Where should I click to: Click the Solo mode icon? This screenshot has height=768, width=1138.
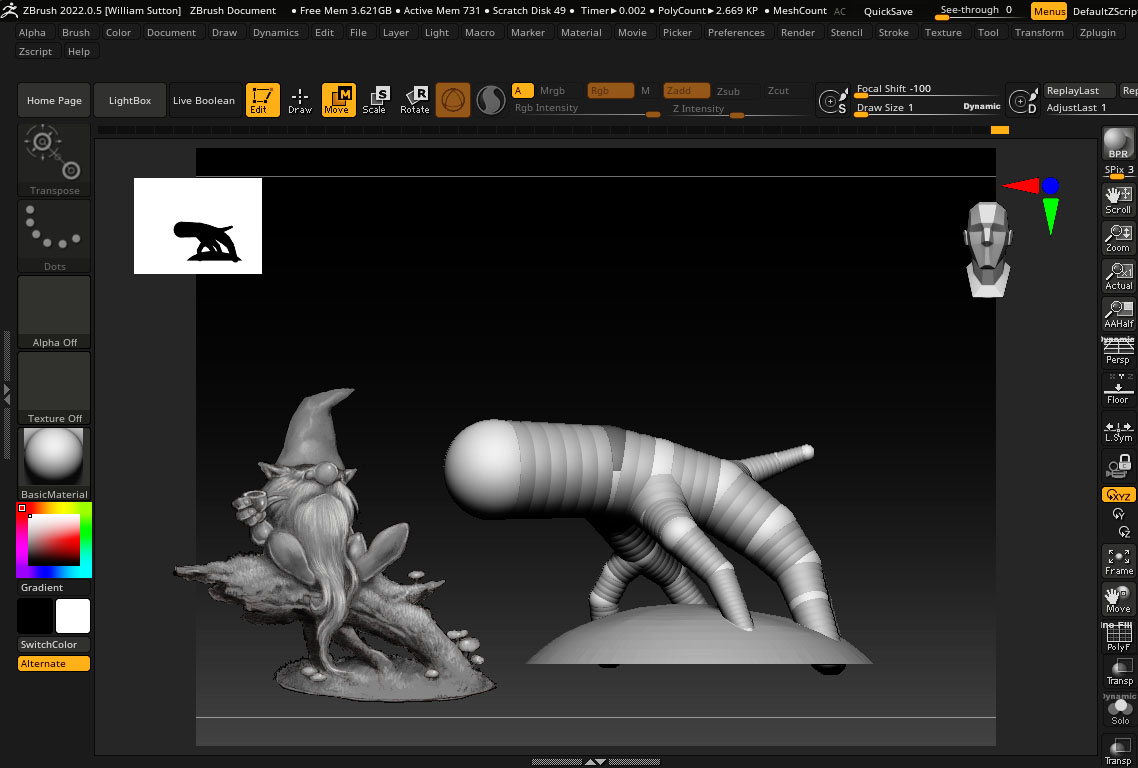(1119, 708)
